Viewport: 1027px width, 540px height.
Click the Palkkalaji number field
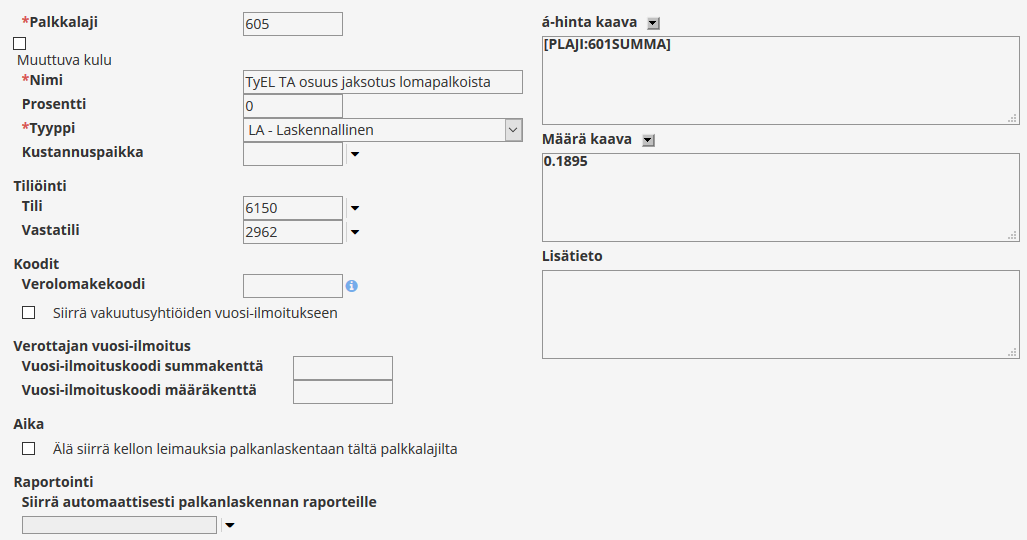(x=292, y=24)
